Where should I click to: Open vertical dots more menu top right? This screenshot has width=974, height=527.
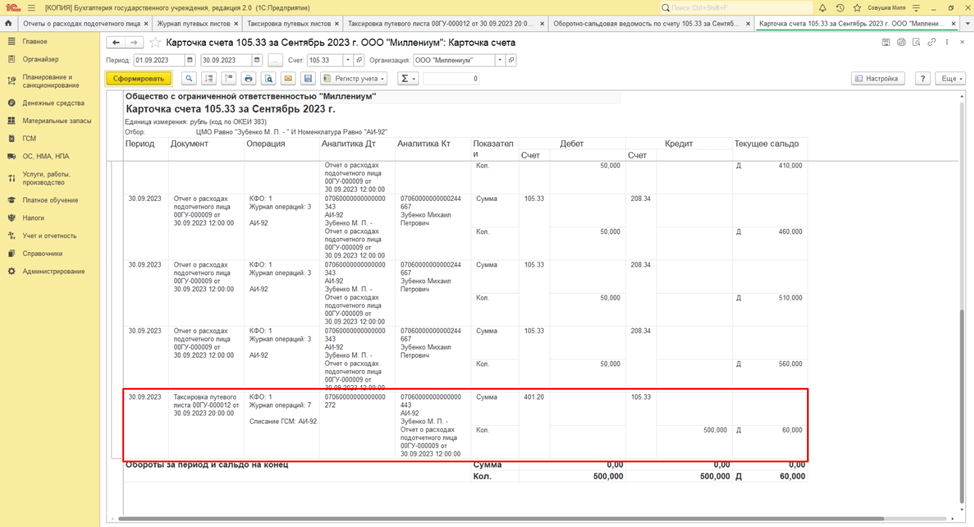(x=947, y=42)
